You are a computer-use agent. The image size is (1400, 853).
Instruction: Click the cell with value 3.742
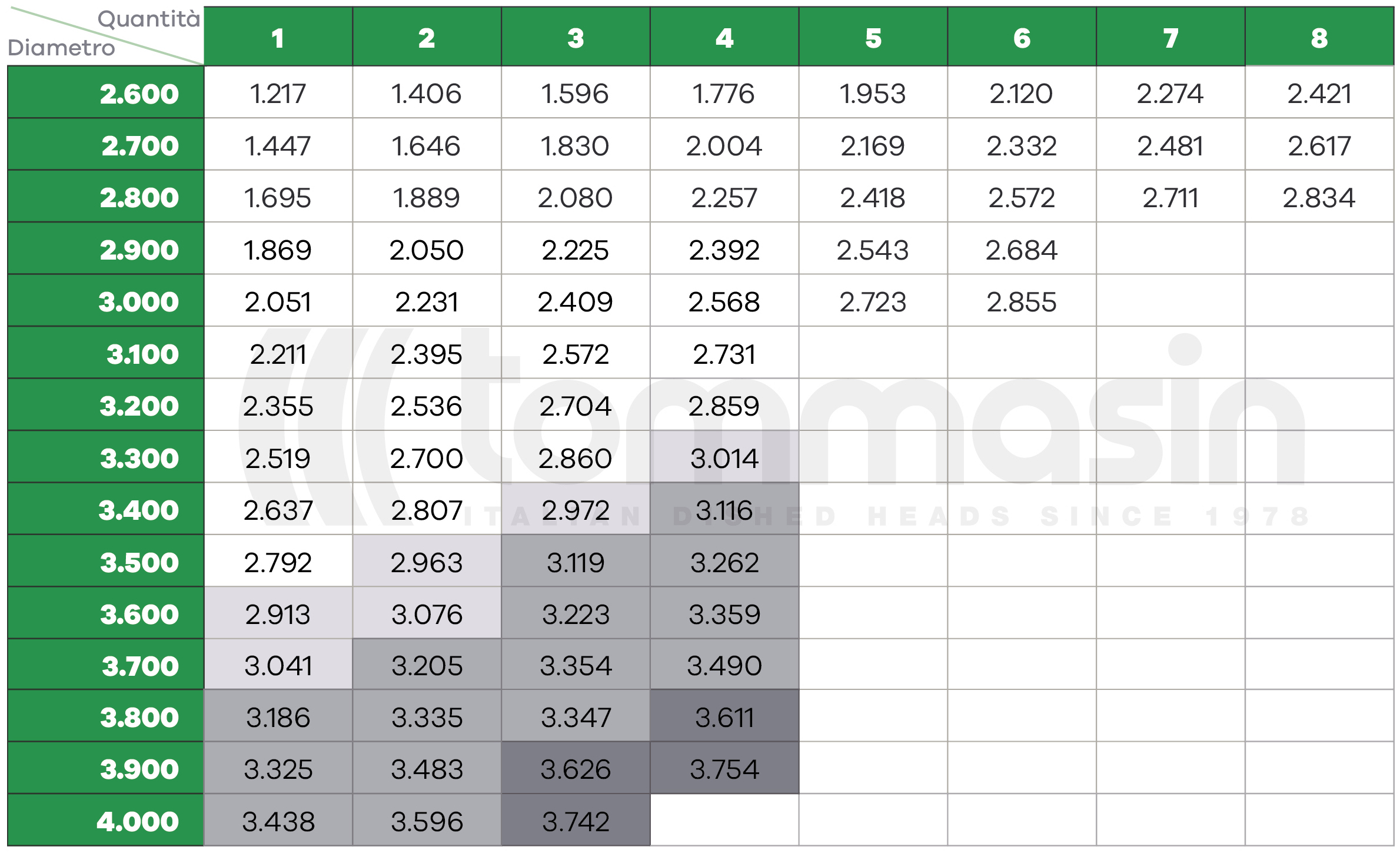click(576, 820)
